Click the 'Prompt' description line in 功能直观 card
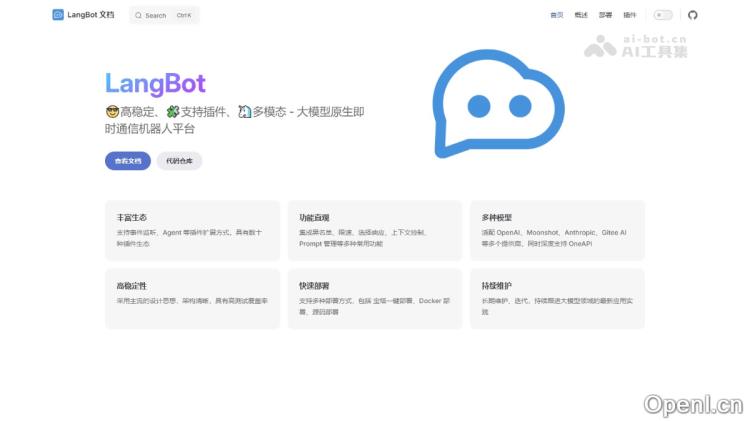Viewport: 750px width, 421px height. [x=341, y=244]
